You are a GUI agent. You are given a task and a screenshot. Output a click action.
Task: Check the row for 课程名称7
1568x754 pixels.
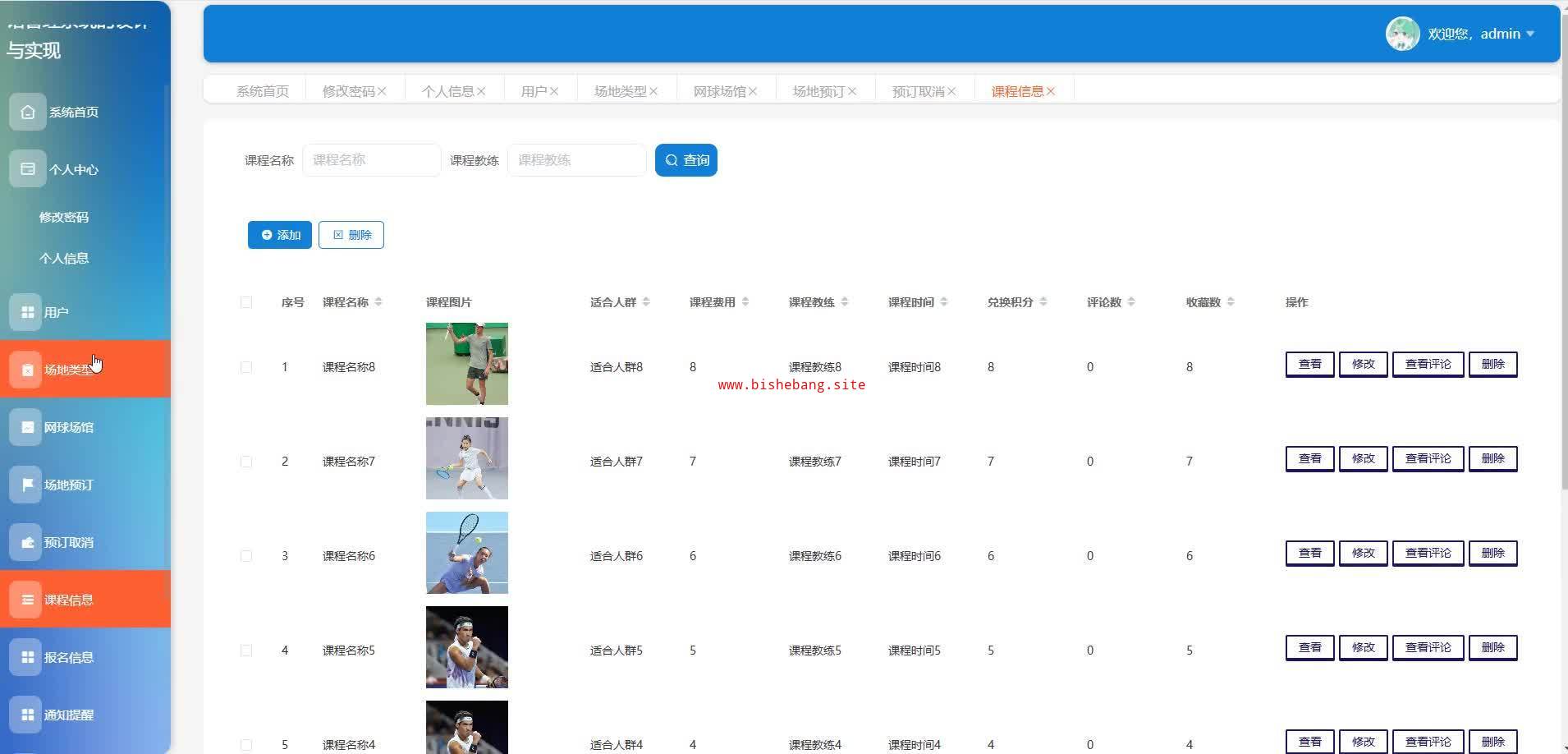246,462
